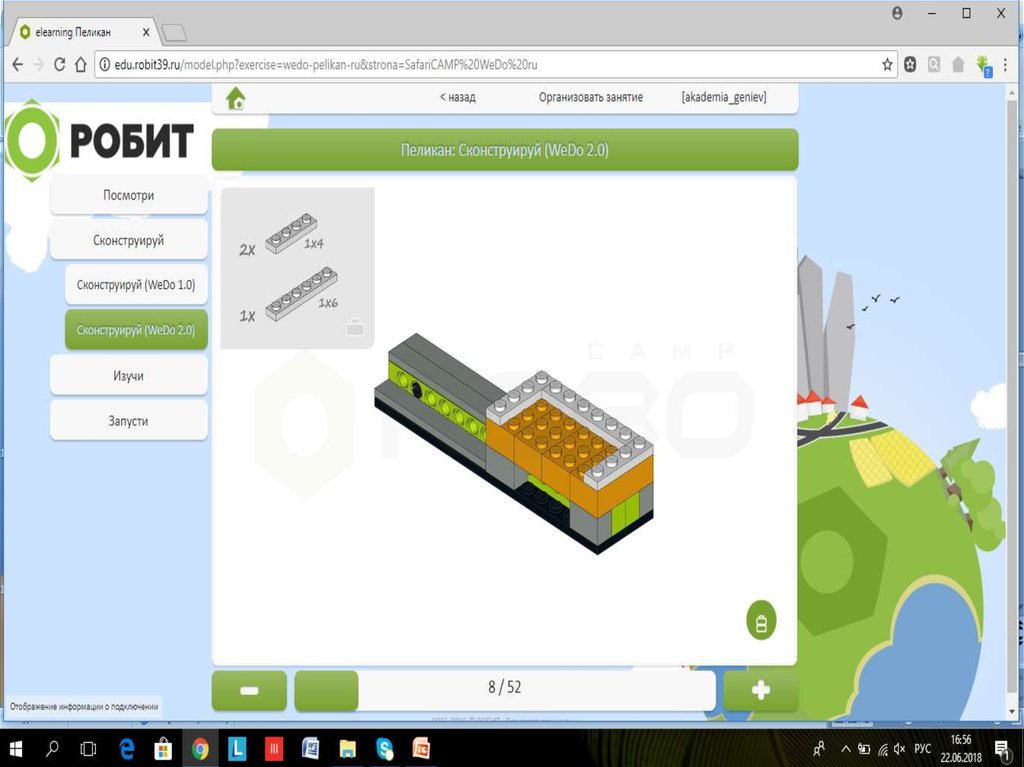Toggle the muted volume icon in tray
This screenshot has height=767, width=1024.
(x=899, y=748)
